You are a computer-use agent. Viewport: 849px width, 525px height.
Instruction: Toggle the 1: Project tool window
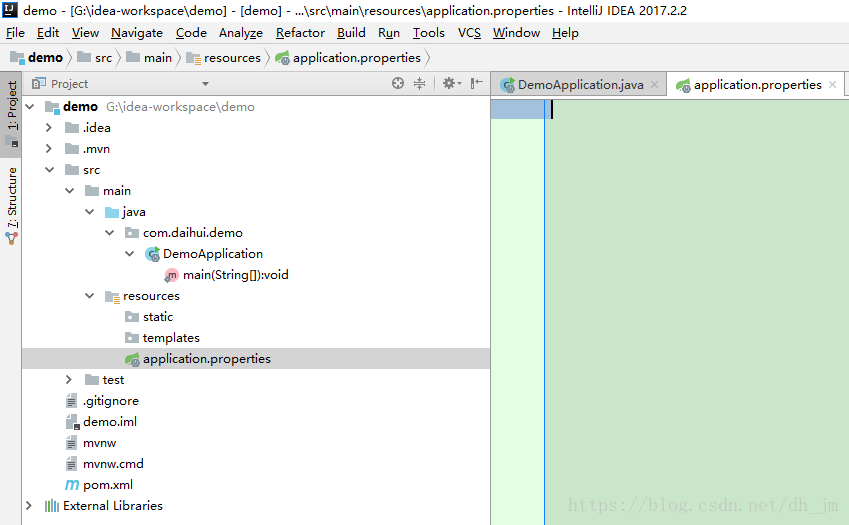(x=11, y=114)
